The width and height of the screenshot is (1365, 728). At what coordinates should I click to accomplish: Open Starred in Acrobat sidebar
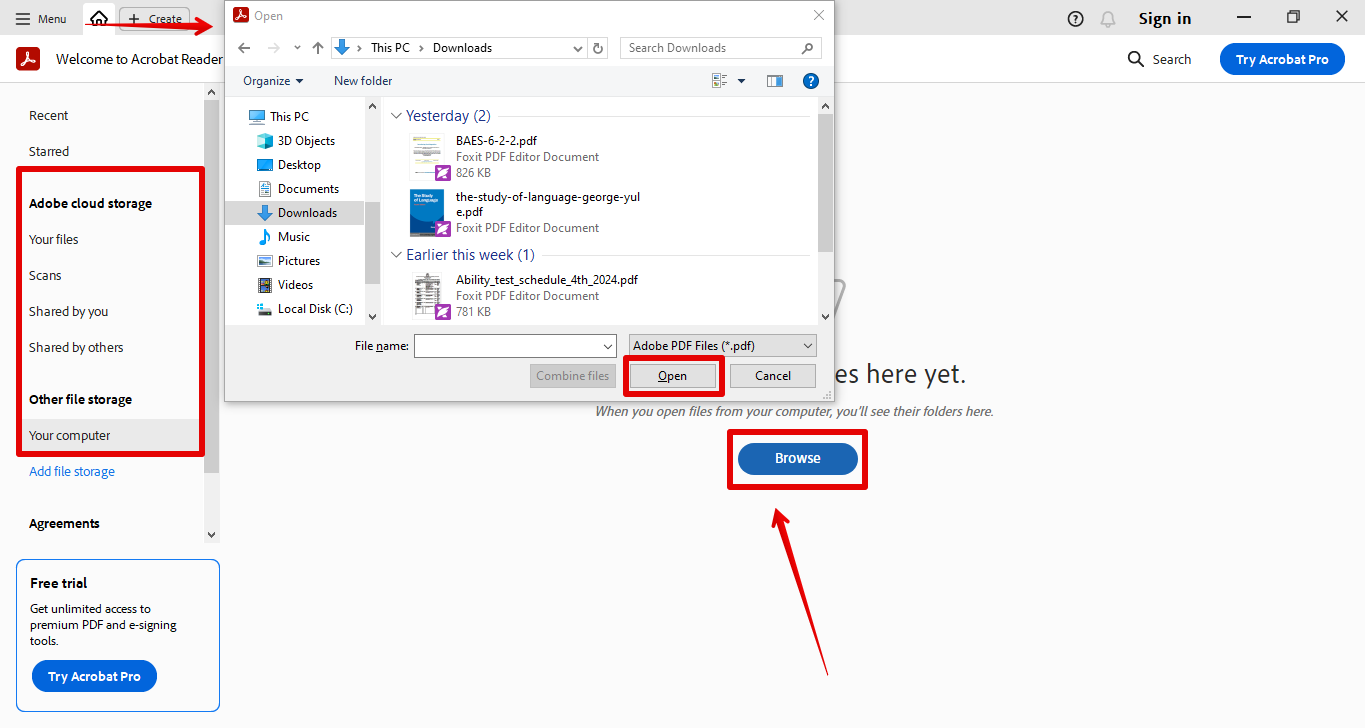pyautogui.click(x=49, y=152)
